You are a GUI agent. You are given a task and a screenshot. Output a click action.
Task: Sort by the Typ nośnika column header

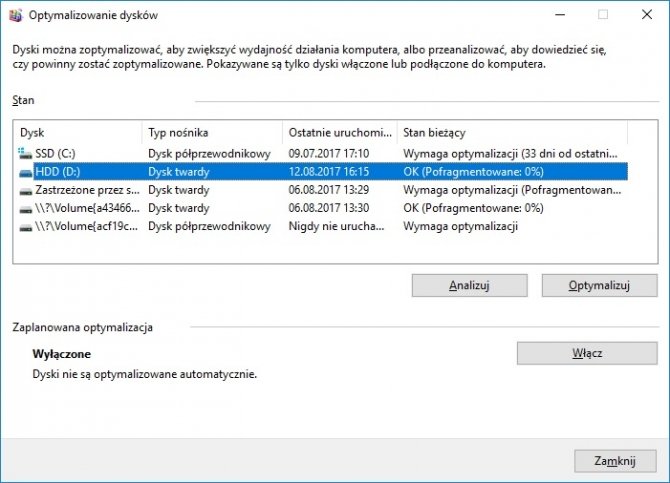212,133
